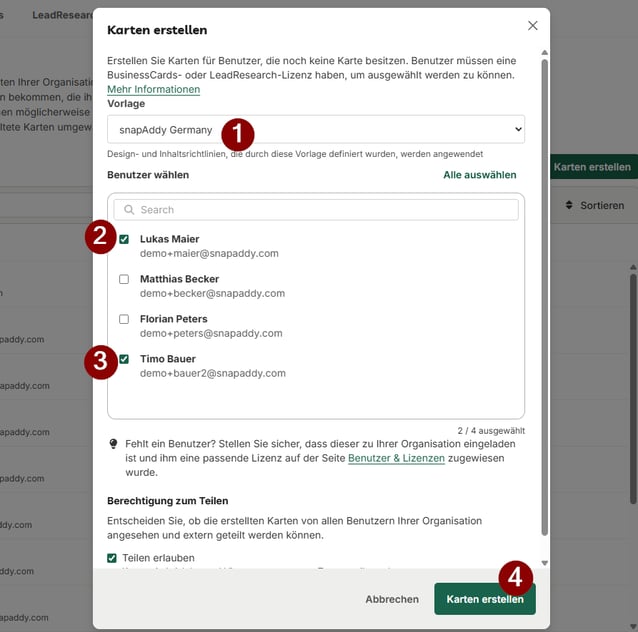Open the Mehr Informationen link
The height and width of the screenshot is (632, 638).
153,89
